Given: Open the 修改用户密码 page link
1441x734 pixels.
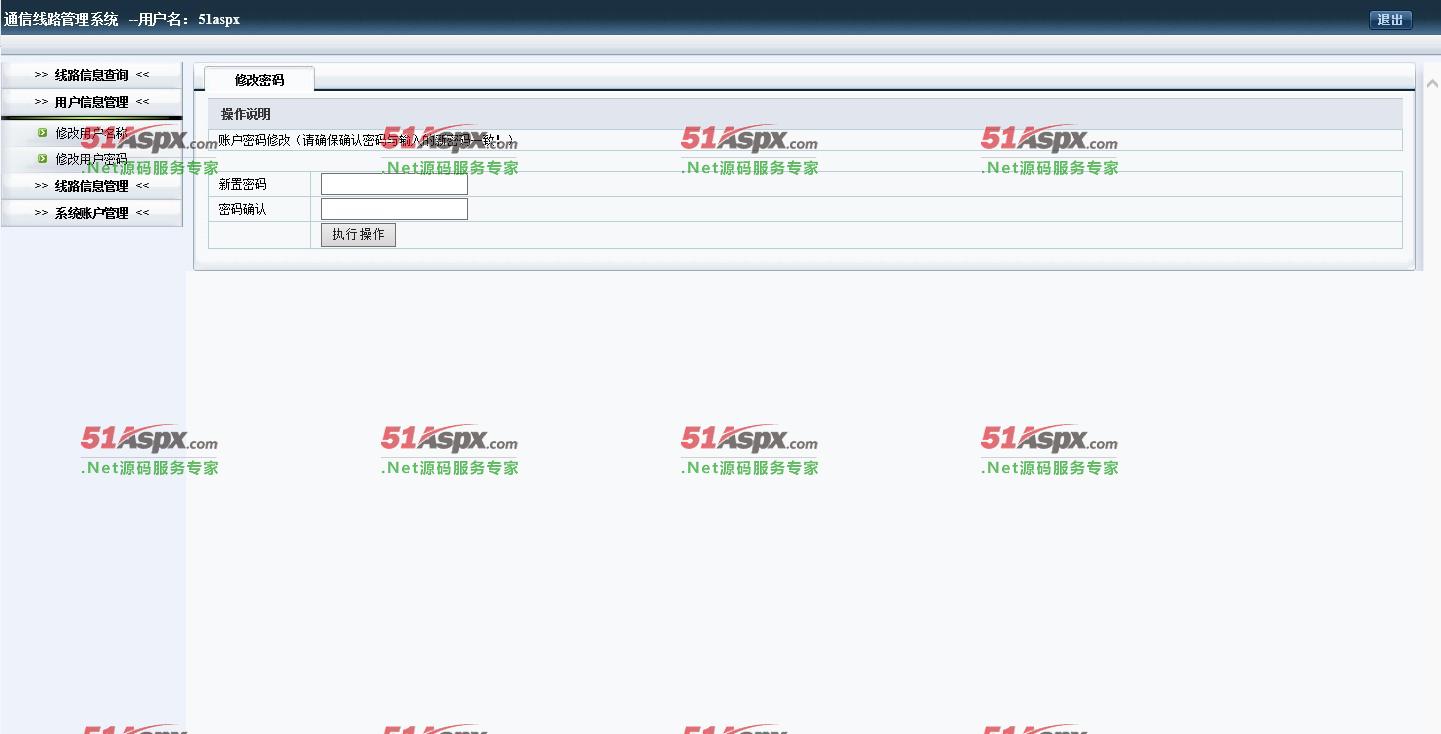Looking at the screenshot, I should (92, 159).
